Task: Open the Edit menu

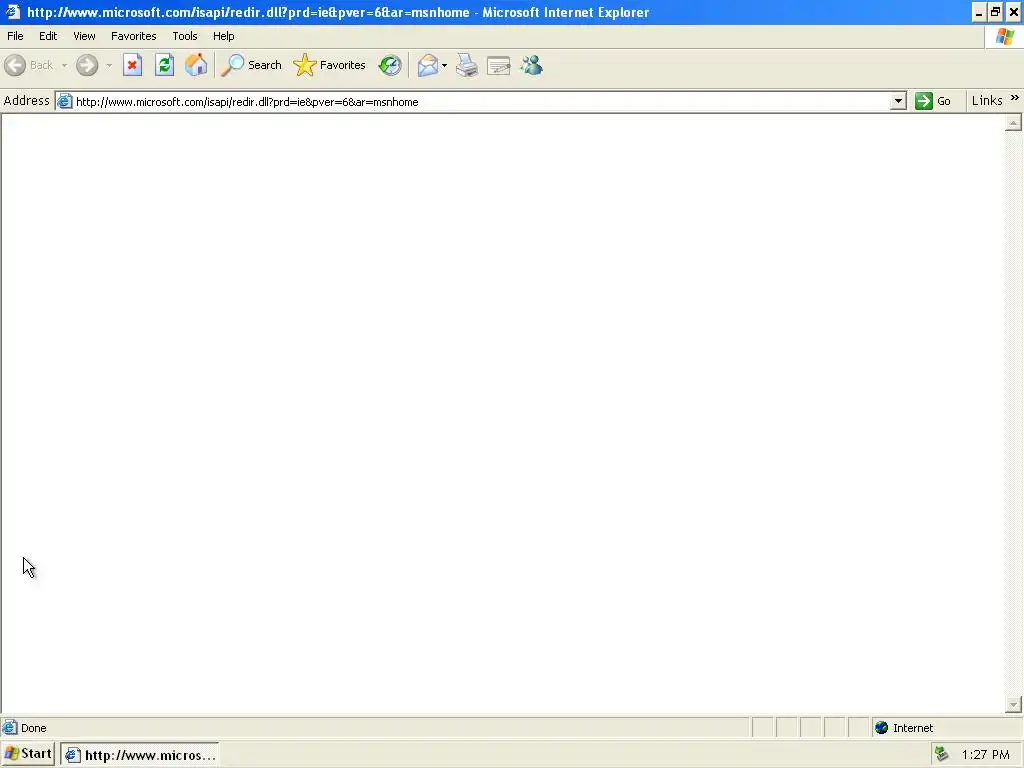Action: tap(48, 36)
